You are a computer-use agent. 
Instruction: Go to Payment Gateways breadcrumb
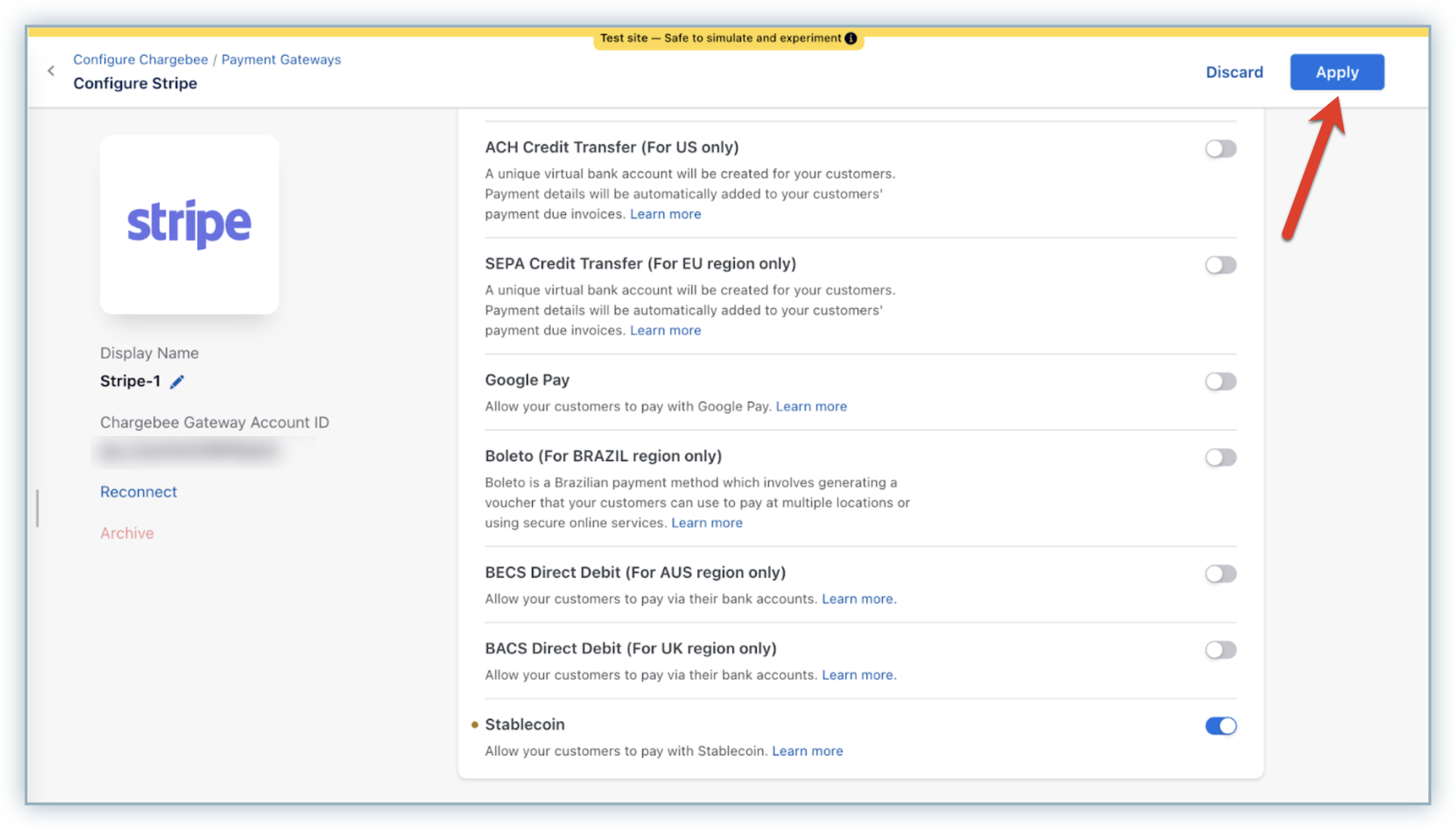(x=280, y=60)
